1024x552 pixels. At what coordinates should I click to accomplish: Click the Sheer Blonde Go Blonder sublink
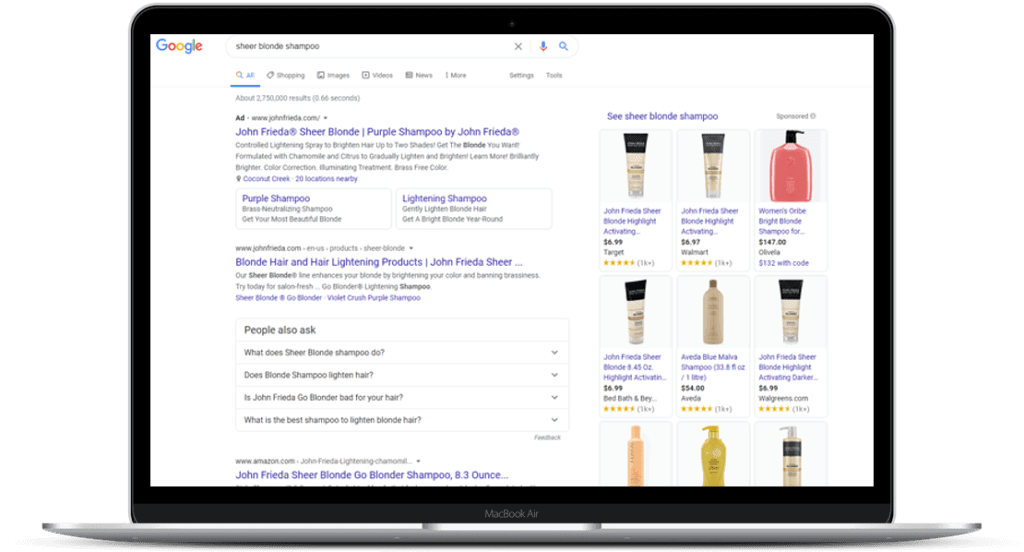click(x=278, y=298)
